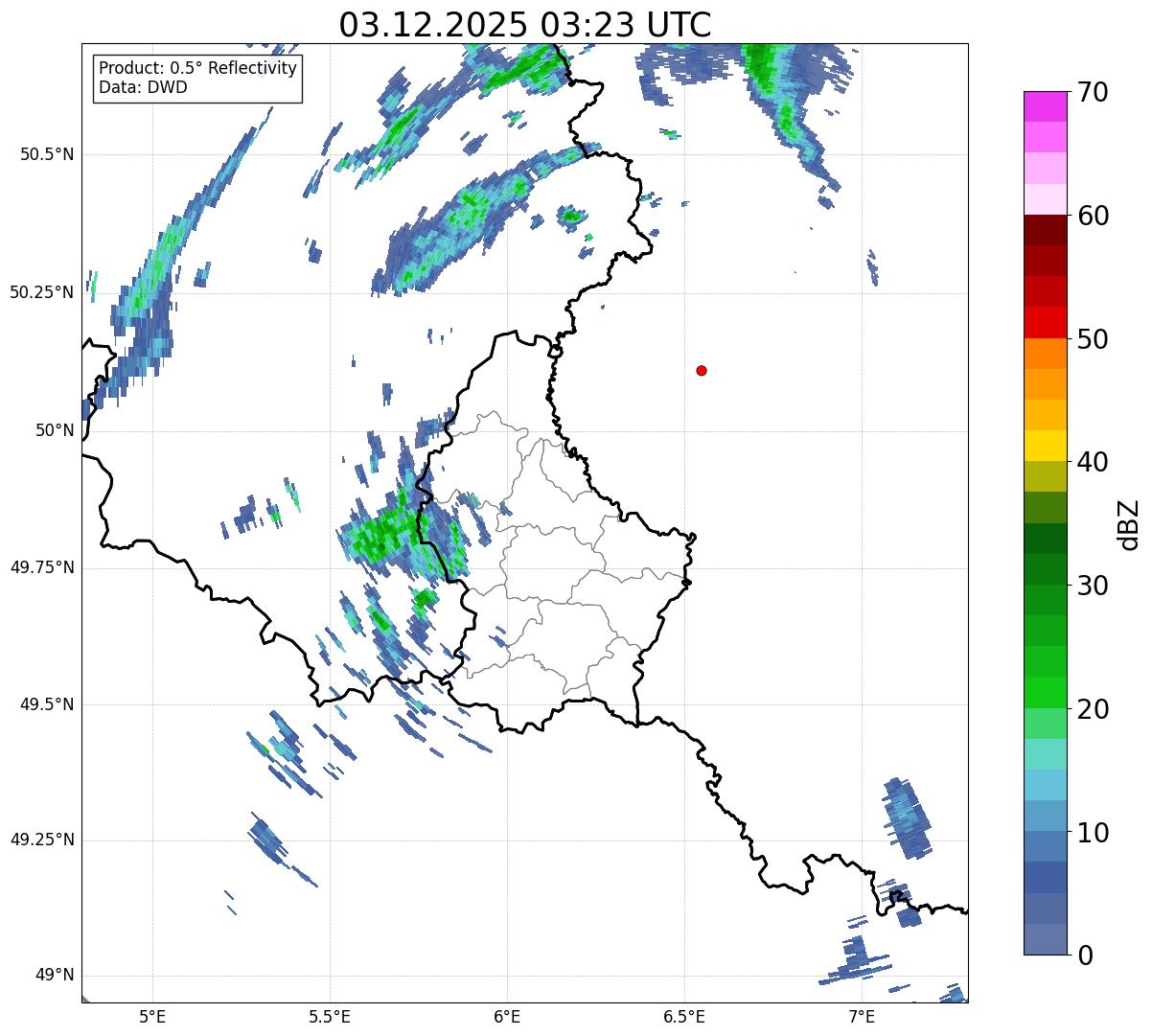The width and height of the screenshot is (1152, 1036).
Task: Click the 6°E longitude label
Action: 507,1016
